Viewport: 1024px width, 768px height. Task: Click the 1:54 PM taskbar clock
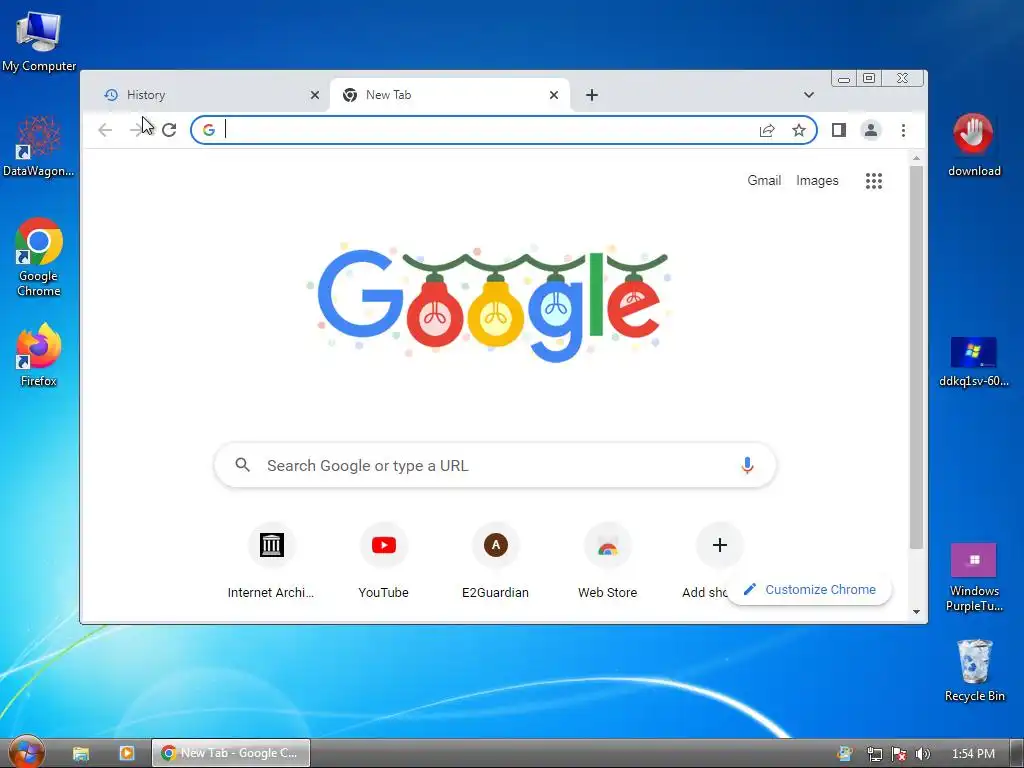pyautogui.click(x=973, y=754)
